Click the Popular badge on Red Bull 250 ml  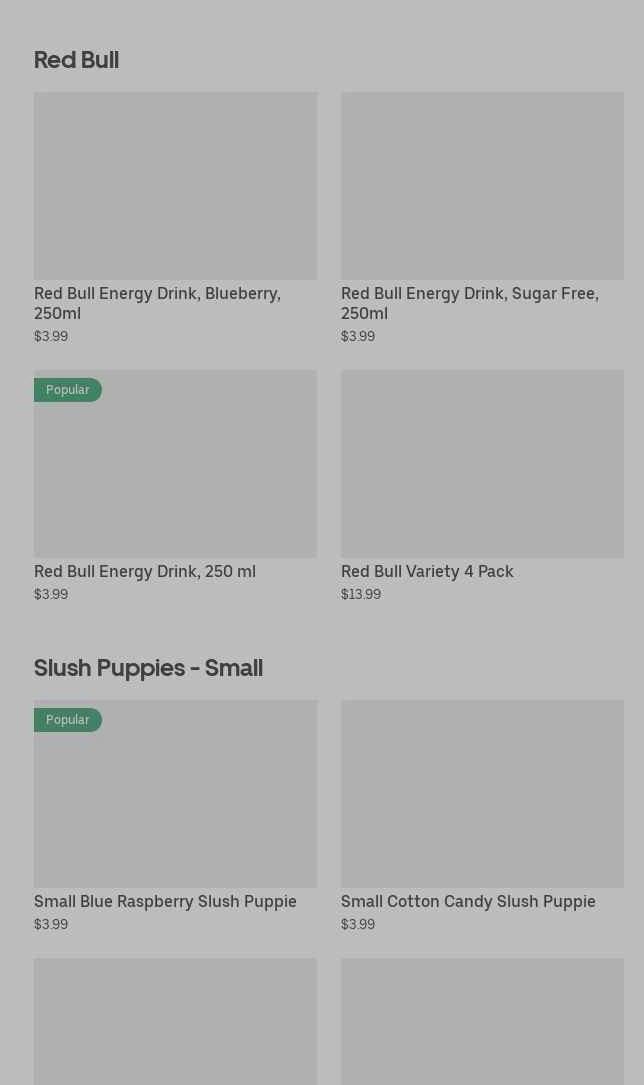point(67,390)
